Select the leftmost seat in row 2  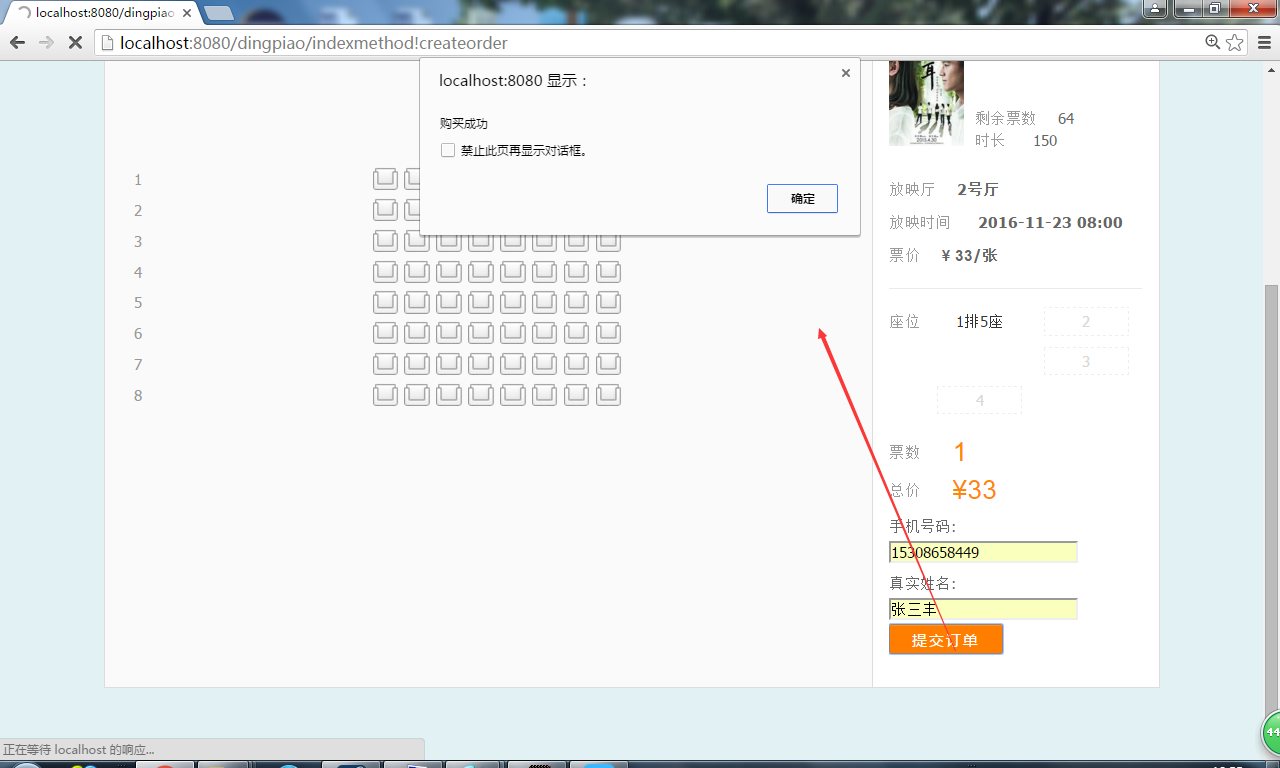pyautogui.click(x=385, y=210)
